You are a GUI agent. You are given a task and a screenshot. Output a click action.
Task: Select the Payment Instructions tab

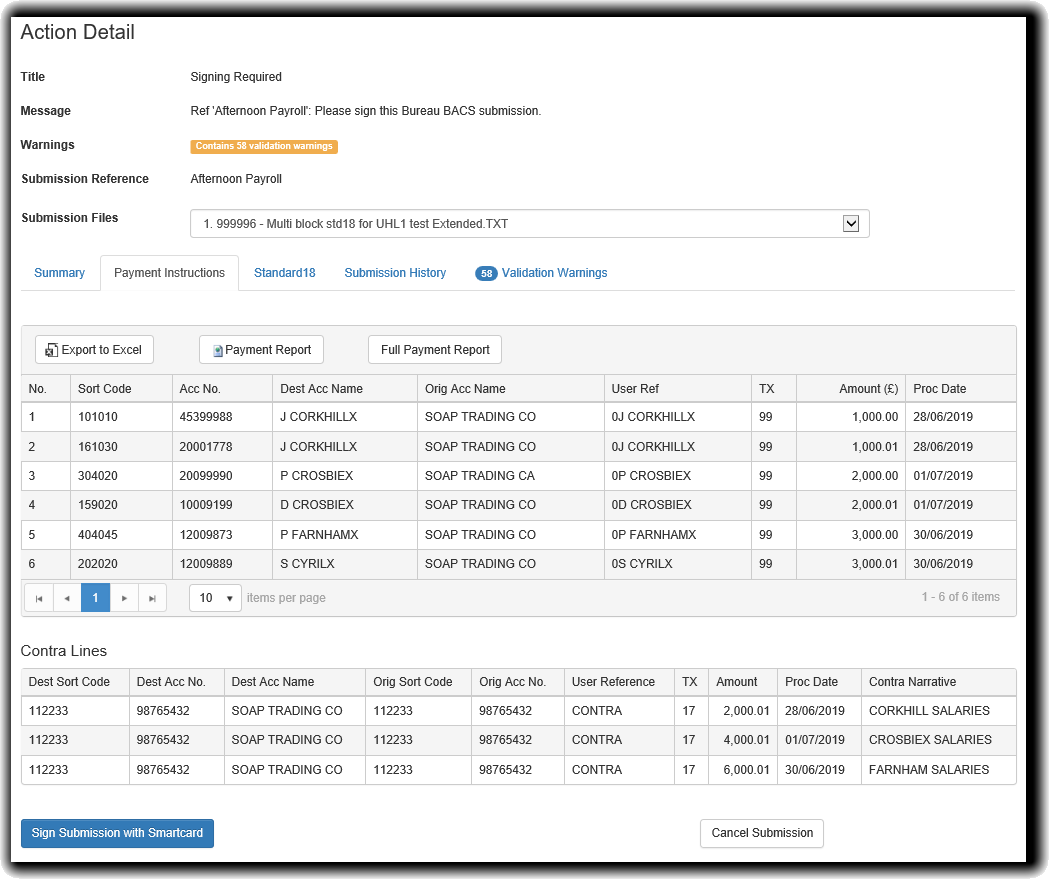click(169, 273)
